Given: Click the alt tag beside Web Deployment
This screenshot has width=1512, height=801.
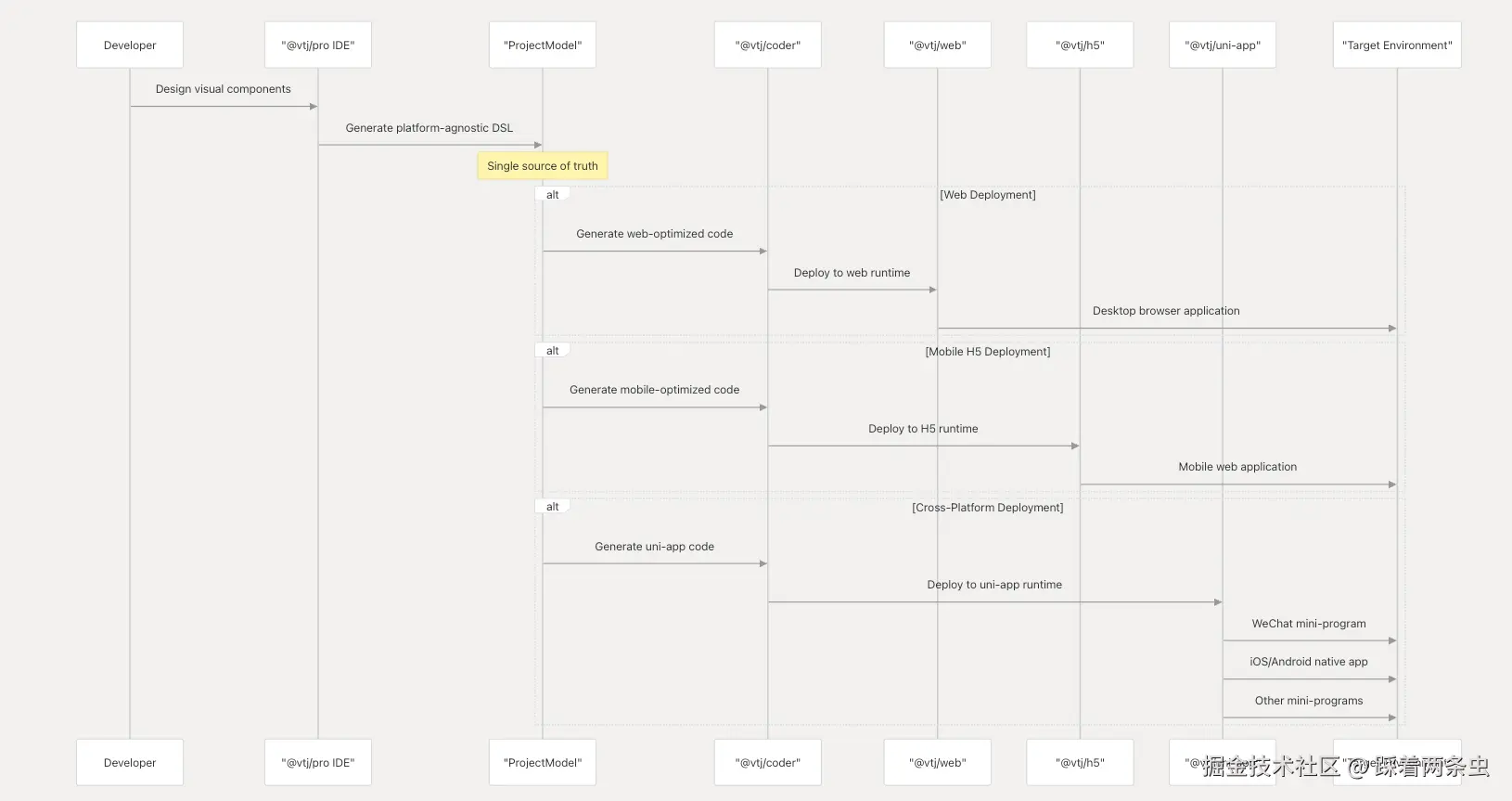Looking at the screenshot, I should coord(553,195).
